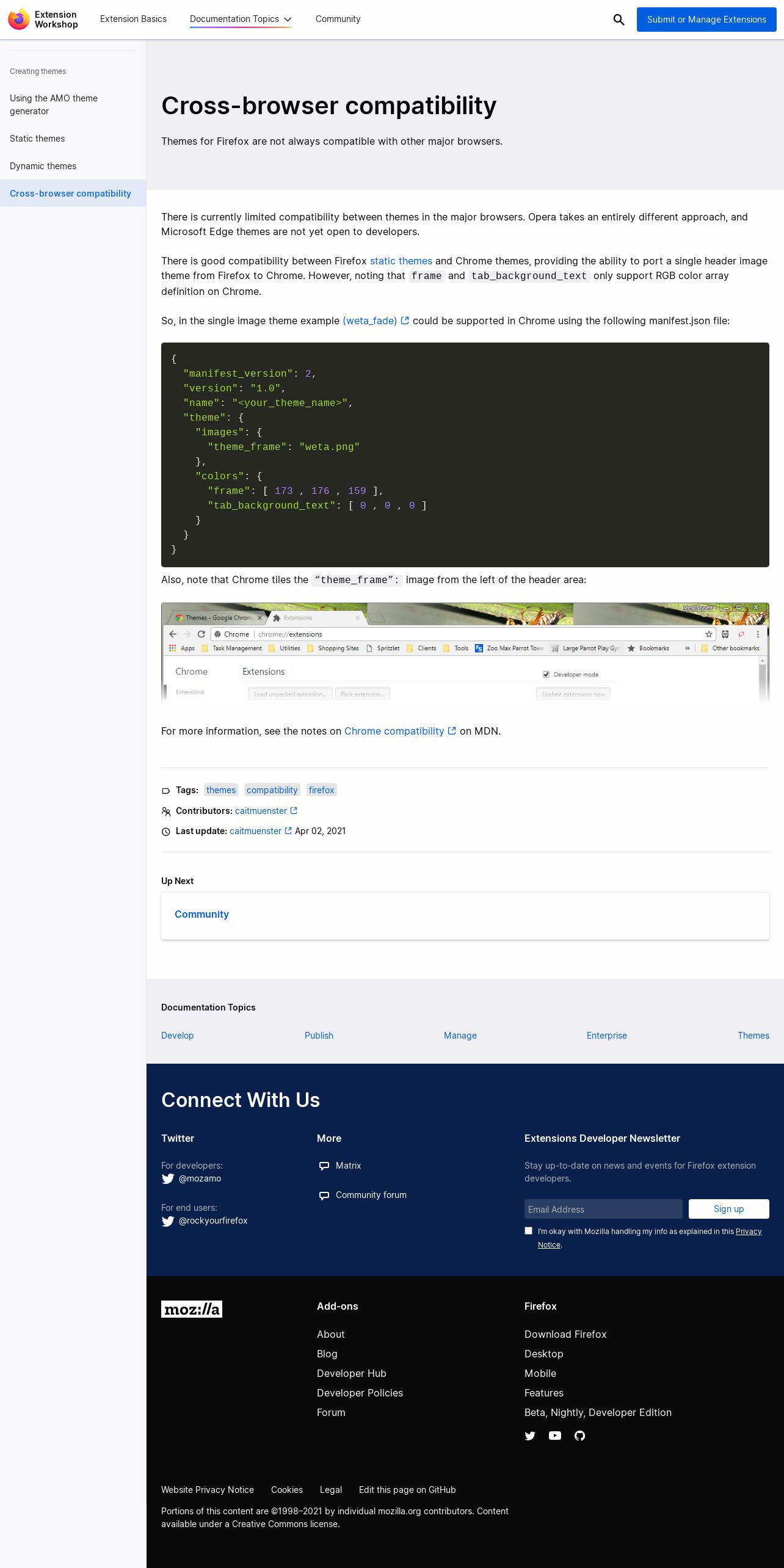
Task: Open the Chrome compatibility MDN link
Action: (394, 731)
